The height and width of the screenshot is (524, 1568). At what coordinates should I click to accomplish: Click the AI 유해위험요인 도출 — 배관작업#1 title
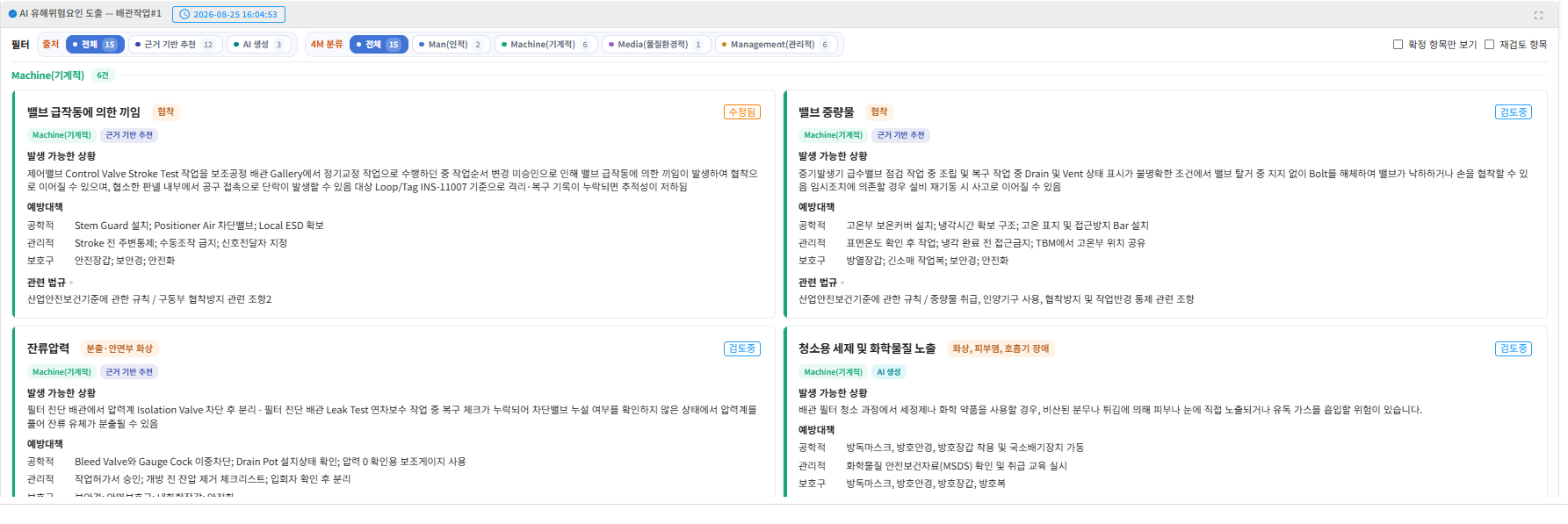click(x=90, y=14)
